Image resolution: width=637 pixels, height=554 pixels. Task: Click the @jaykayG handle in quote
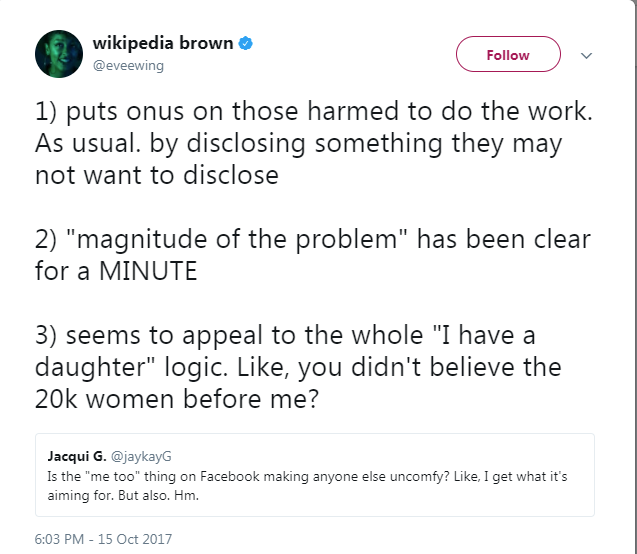pyautogui.click(x=138, y=457)
